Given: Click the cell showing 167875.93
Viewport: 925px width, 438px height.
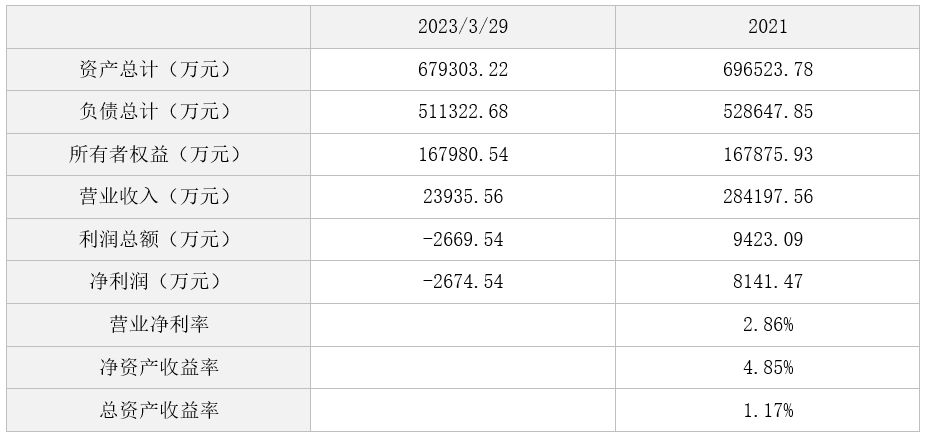Looking at the screenshot, I should (767, 155).
